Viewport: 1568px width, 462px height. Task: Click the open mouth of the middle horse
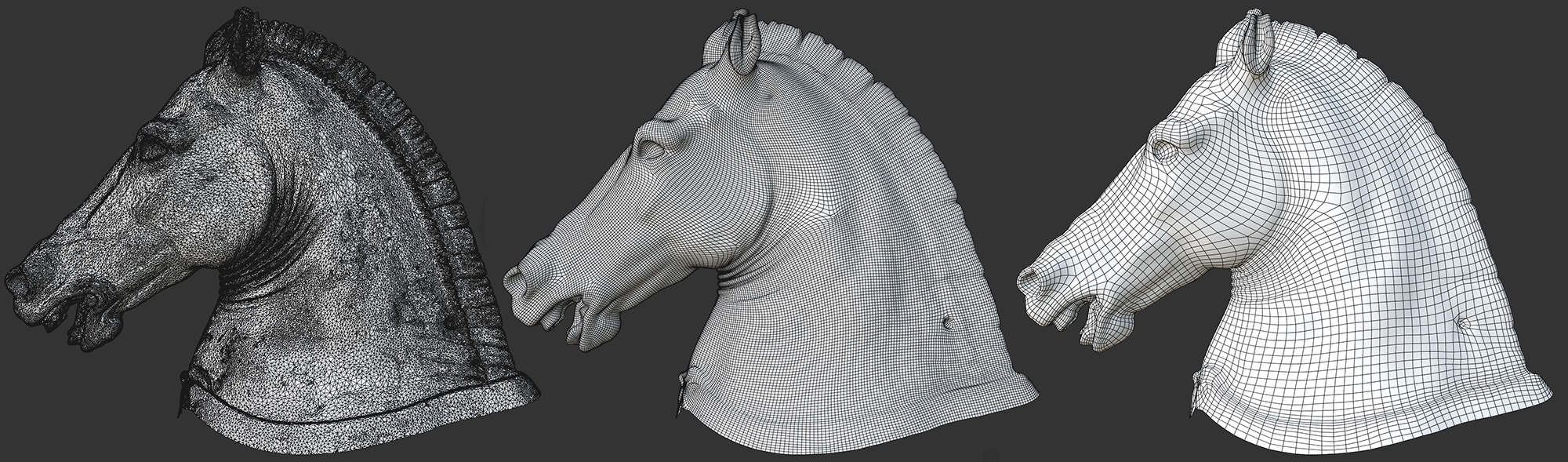pyautogui.click(x=576, y=312)
